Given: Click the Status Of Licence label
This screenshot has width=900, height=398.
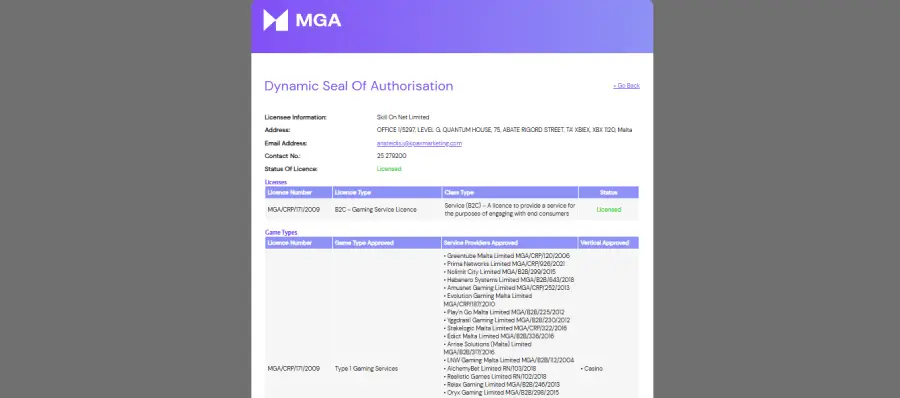Looking at the screenshot, I should pyautogui.click(x=291, y=169).
